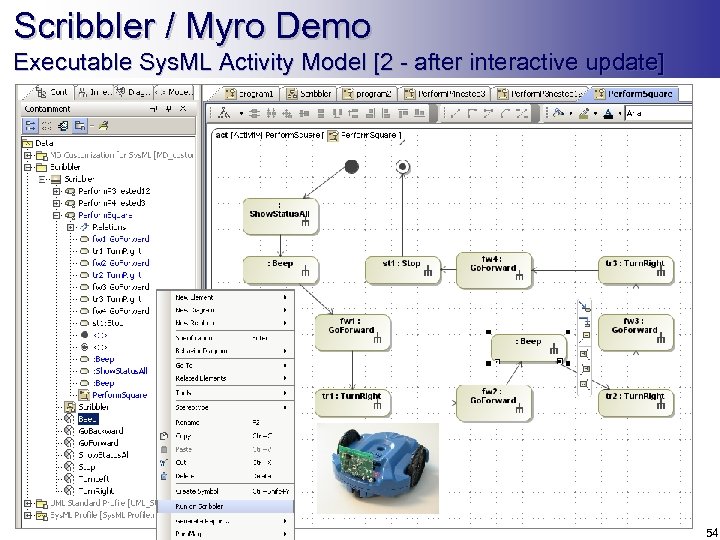Expand the PerformP4nested3 activity node

(x=56, y=203)
